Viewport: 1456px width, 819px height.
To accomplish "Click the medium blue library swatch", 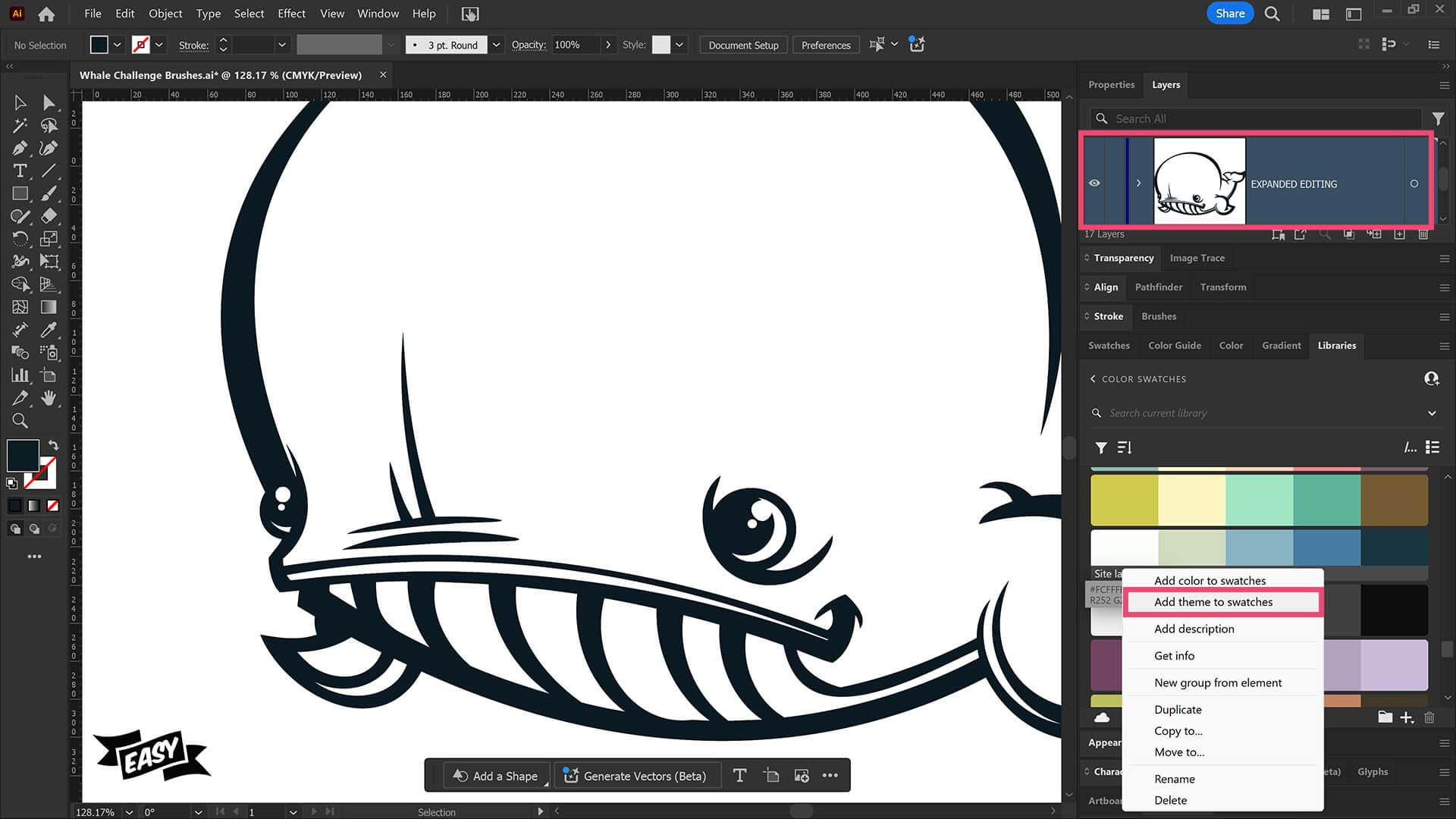I will point(1326,548).
